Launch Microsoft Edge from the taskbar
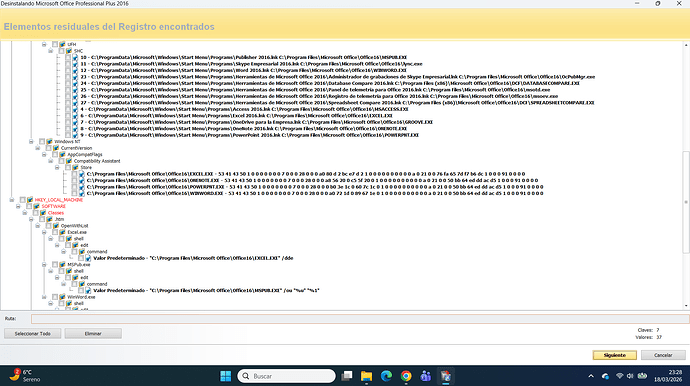This screenshot has height=386, width=690. pyautogui.click(x=386, y=376)
